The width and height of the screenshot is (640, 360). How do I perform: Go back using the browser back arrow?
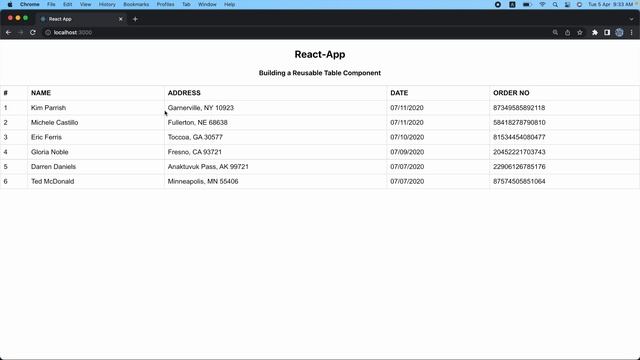click(x=8, y=32)
